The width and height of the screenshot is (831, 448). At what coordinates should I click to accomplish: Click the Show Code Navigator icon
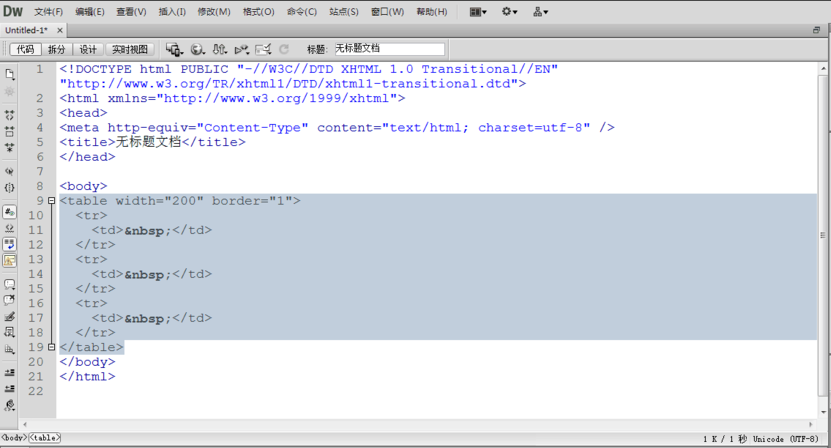(10, 92)
